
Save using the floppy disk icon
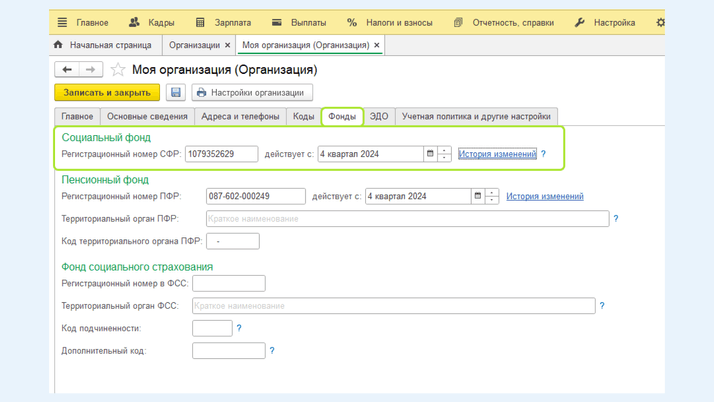pos(176,92)
